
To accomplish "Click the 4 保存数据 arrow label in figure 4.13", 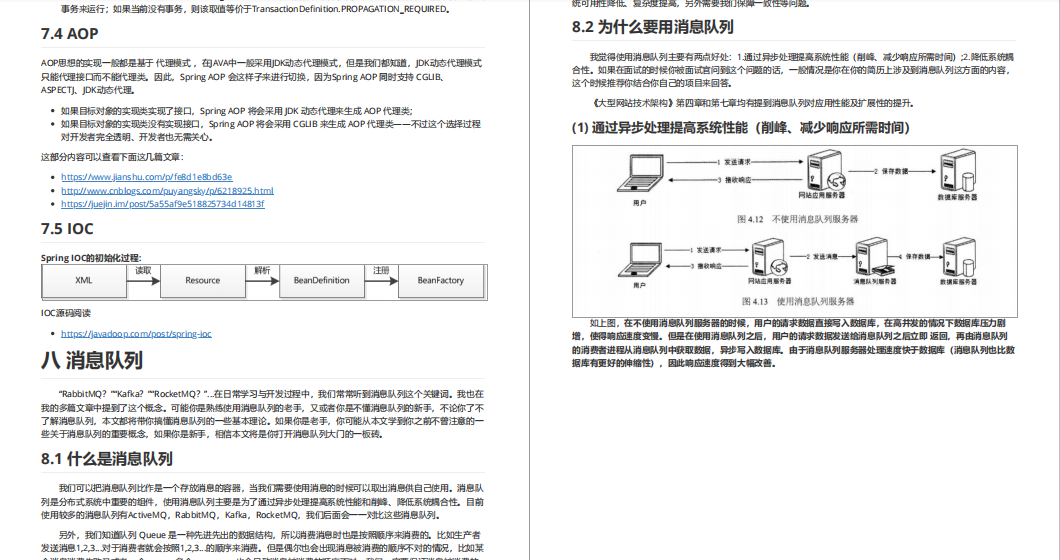I will 914,256.
